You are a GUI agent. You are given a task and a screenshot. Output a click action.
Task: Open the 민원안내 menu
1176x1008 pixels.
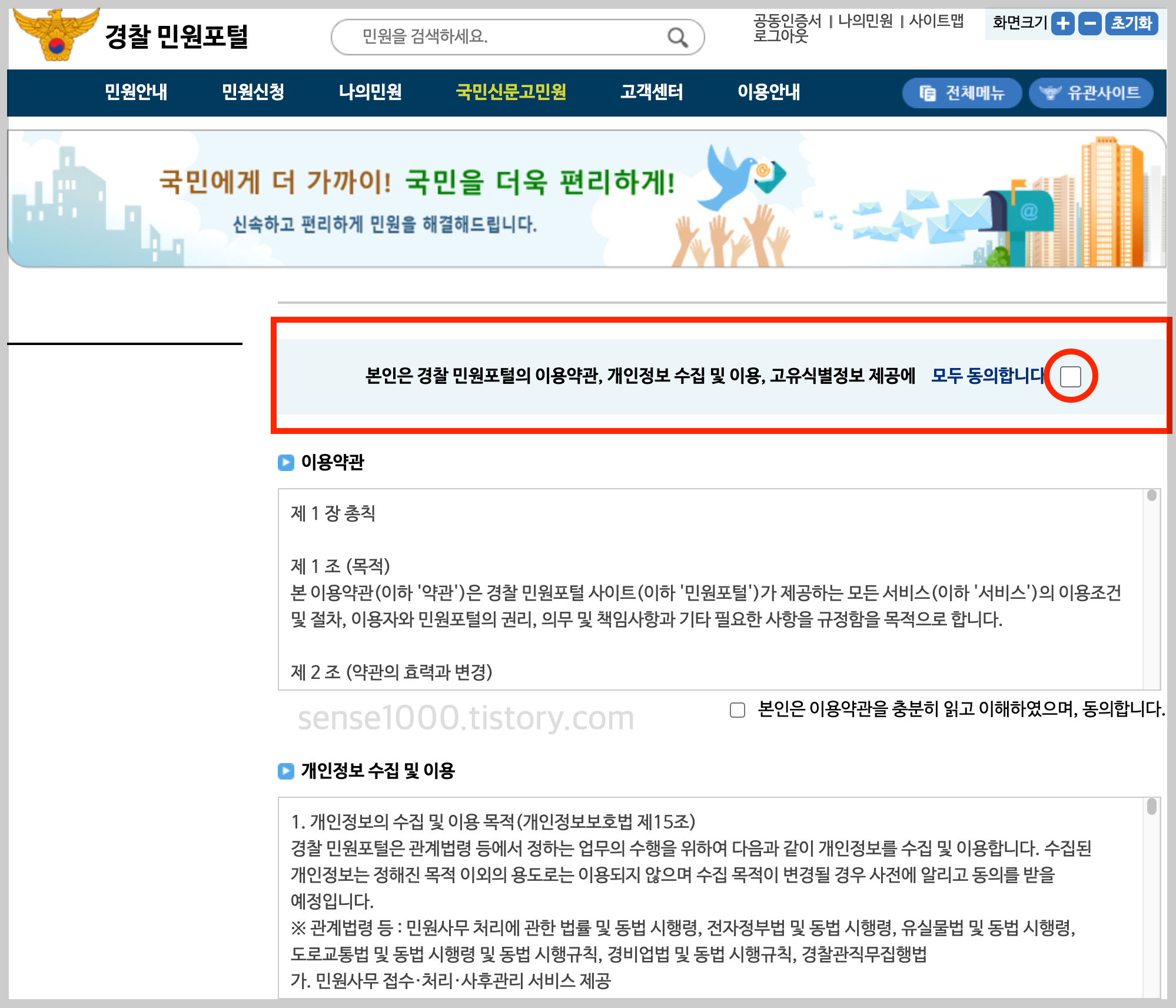point(137,92)
